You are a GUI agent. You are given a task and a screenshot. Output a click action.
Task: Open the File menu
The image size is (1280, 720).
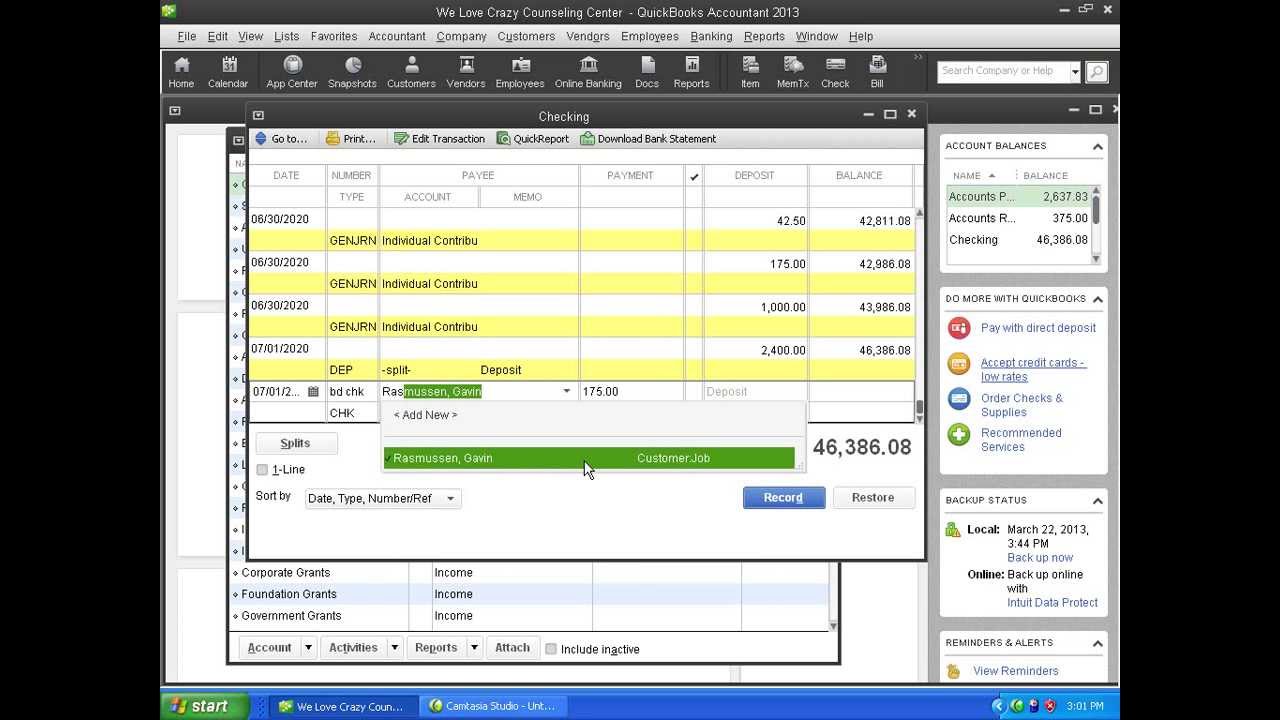[x=187, y=36]
